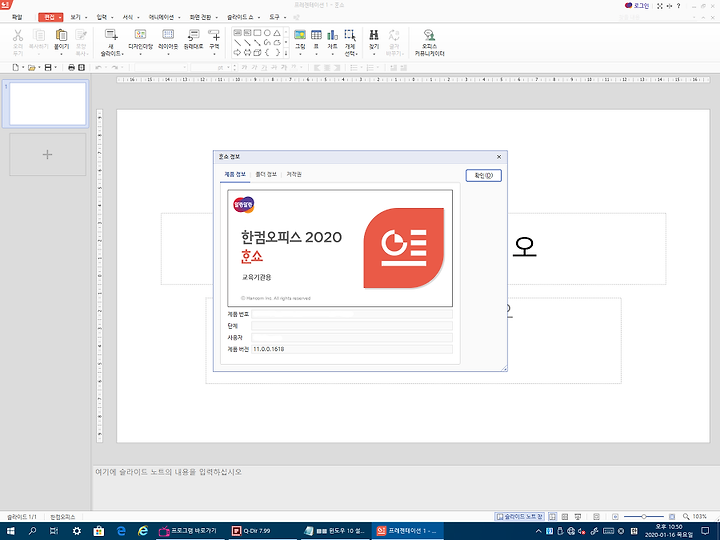Open the 파일 (File) menu

coord(17,17)
